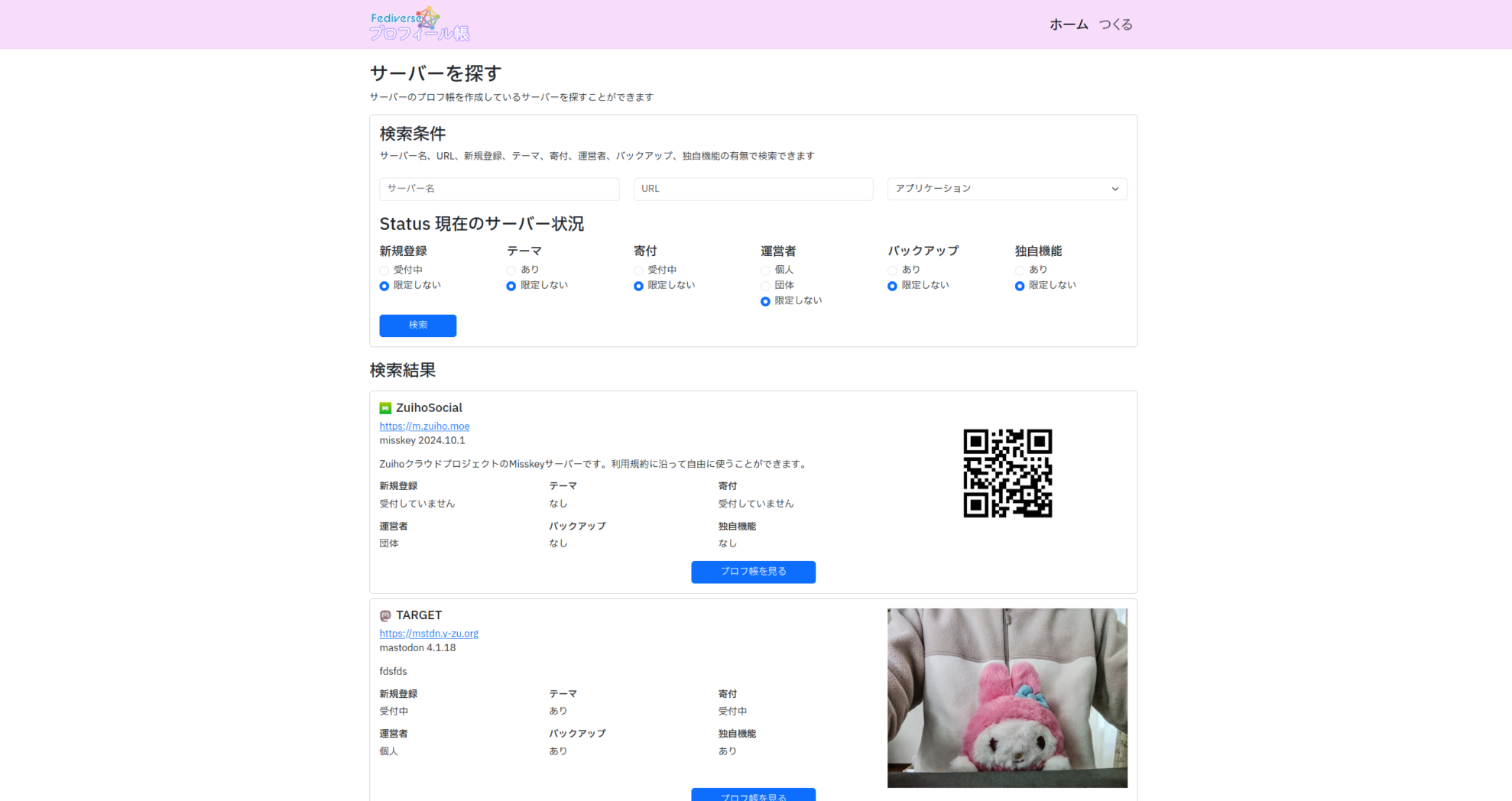The width and height of the screenshot is (1512, 801).
Task: Select 団体 under 運営者
Action: point(765,286)
